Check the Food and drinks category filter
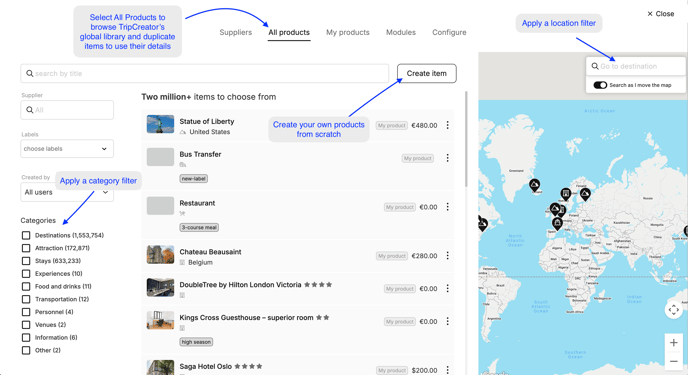688x375 pixels. (x=26, y=286)
